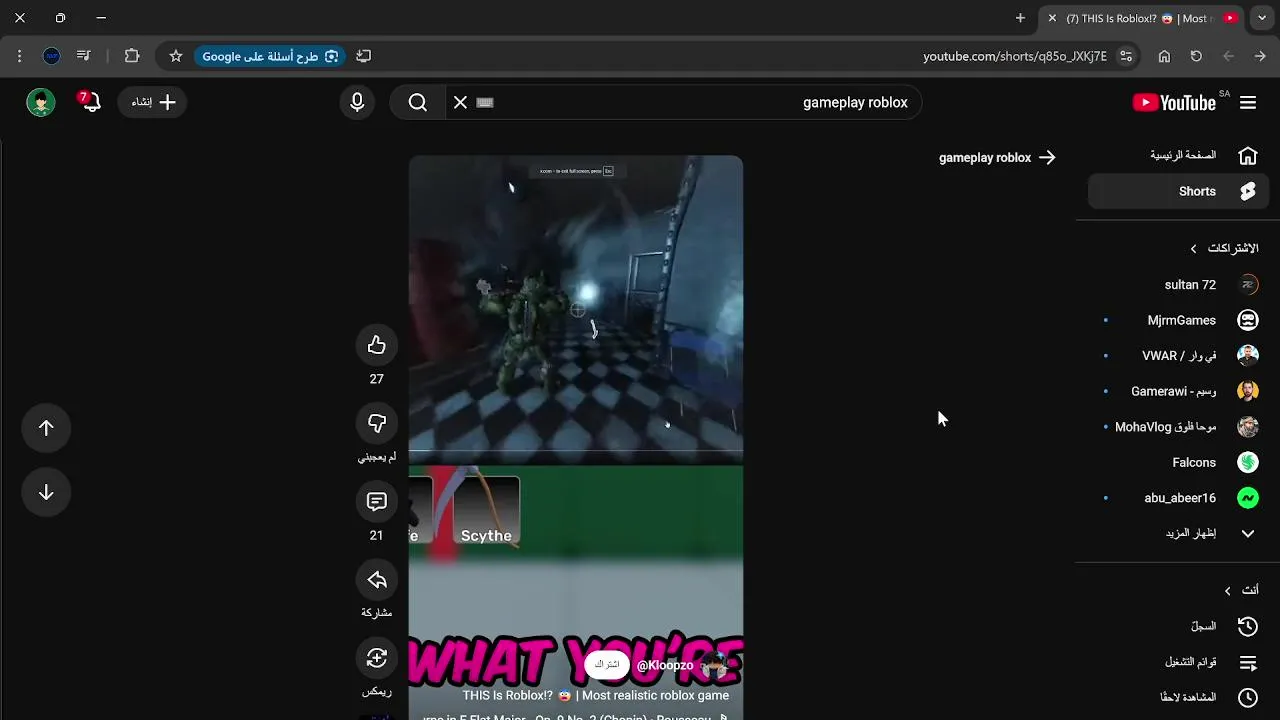Image resolution: width=1280 pixels, height=720 pixels.
Task: Open the comments showing 21
Action: 376,501
